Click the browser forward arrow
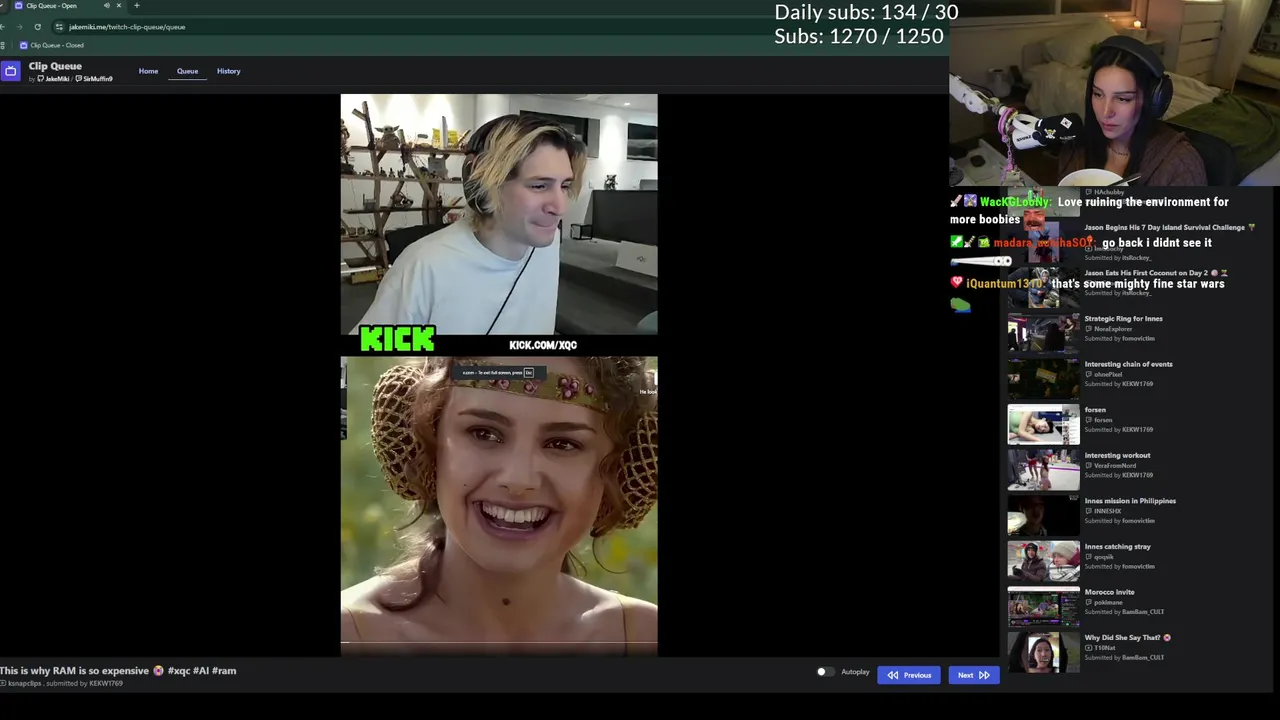 coord(20,27)
